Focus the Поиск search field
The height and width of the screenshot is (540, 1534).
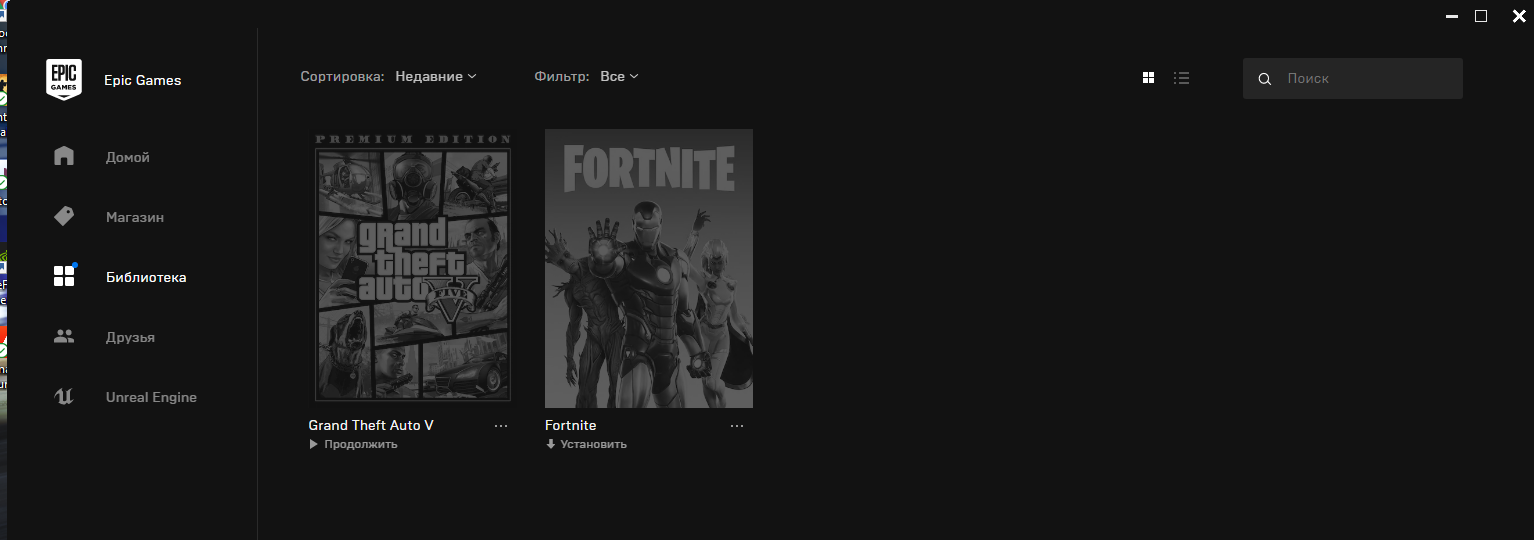[1353, 78]
